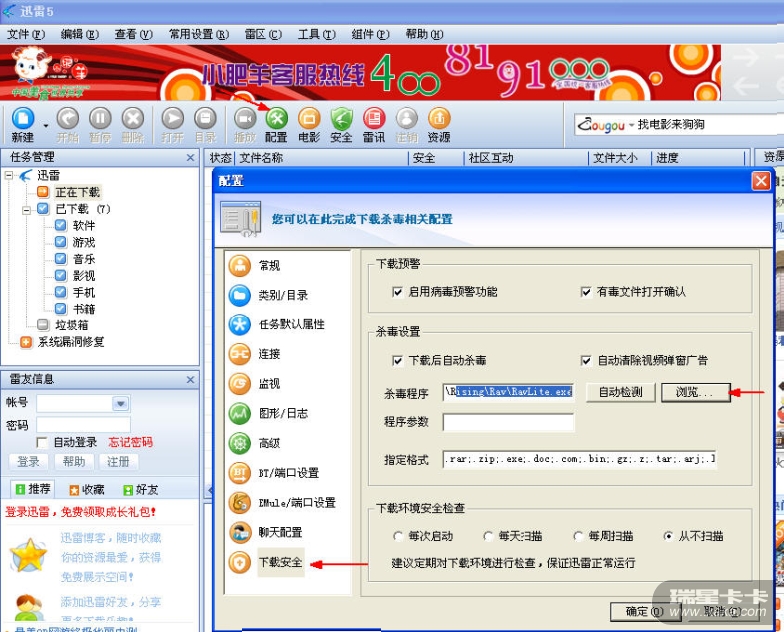
Task: Toggle 有毒文件打开确认 checkbox
Action: [586, 292]
